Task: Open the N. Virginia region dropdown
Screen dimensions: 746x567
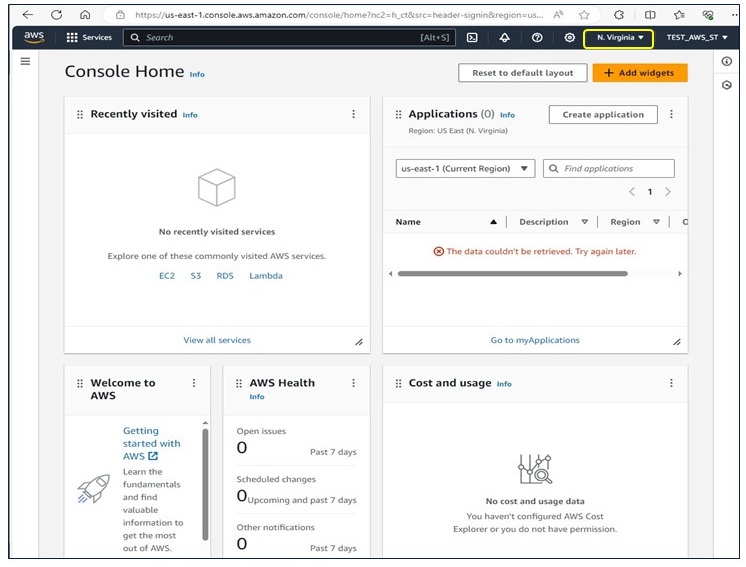Action: pyautogui.click(x=618, y=38)
